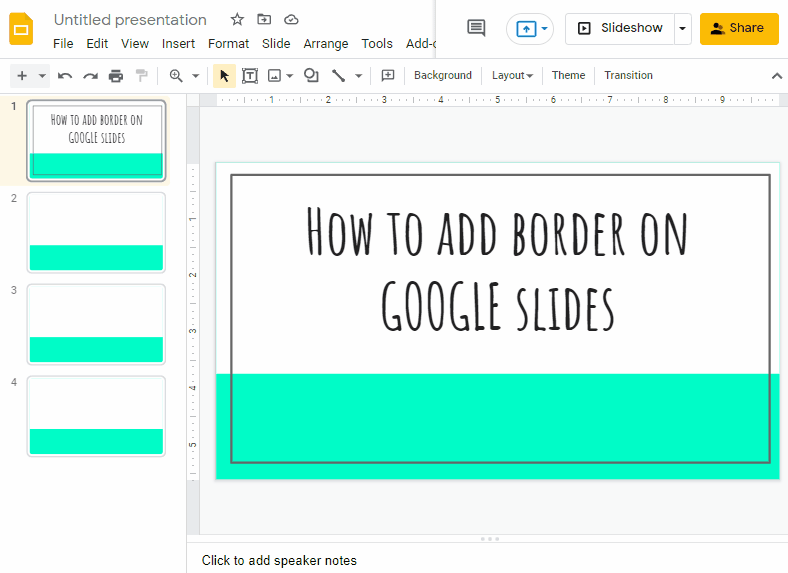This screenshot has height=573, width=788.
Task: Select the Text box tool
Action: click(250, 76)
